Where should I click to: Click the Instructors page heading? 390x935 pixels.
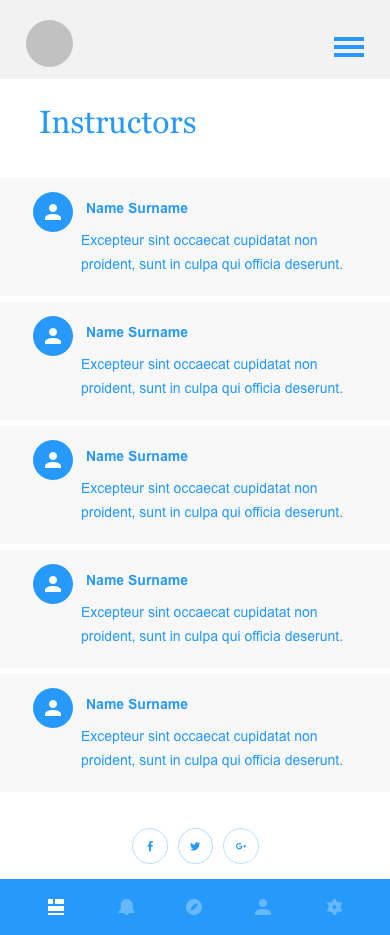coord(117,123)
